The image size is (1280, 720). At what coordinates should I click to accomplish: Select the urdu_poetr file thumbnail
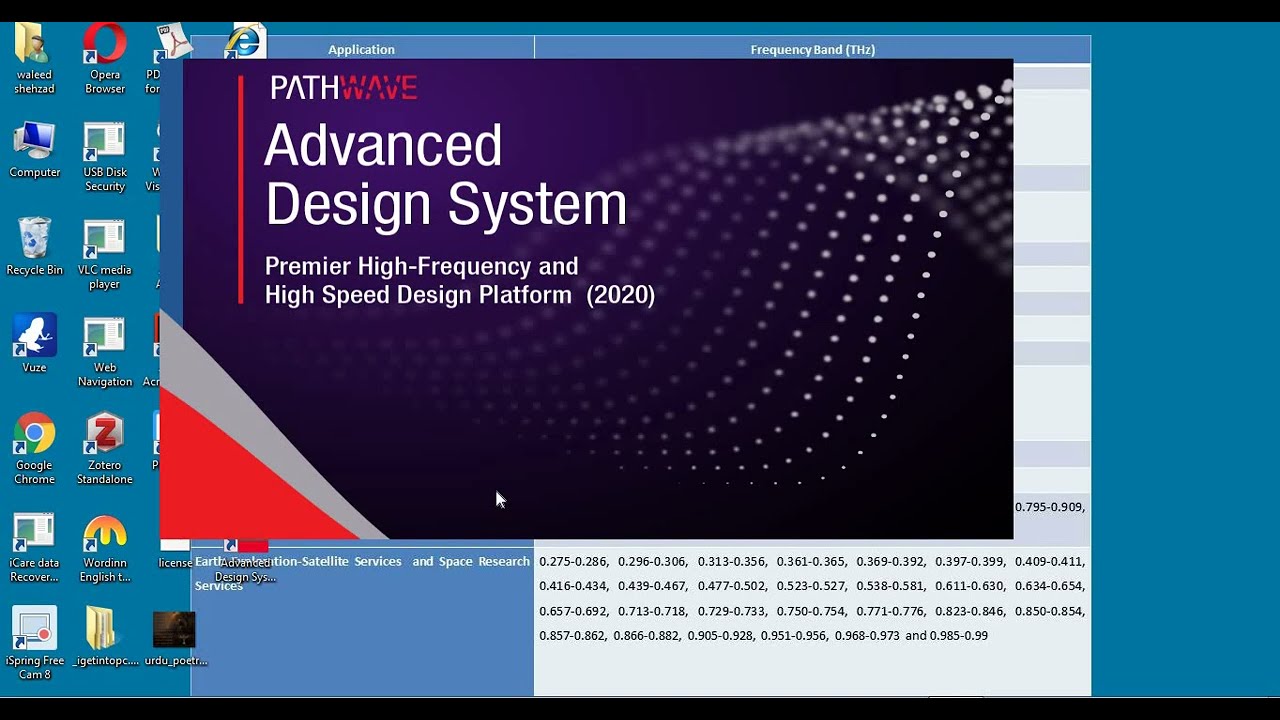point(175,637)
